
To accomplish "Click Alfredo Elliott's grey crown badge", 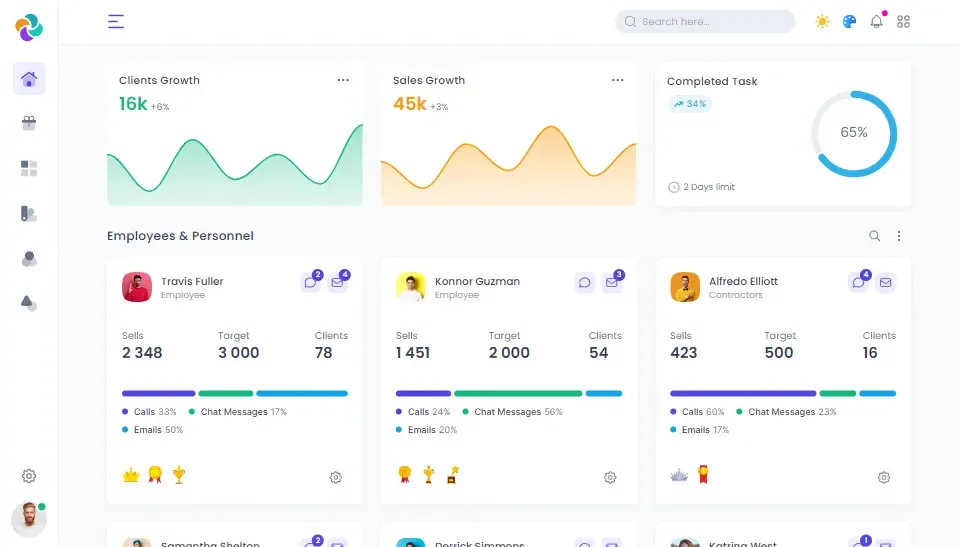I will coord(679,475).
